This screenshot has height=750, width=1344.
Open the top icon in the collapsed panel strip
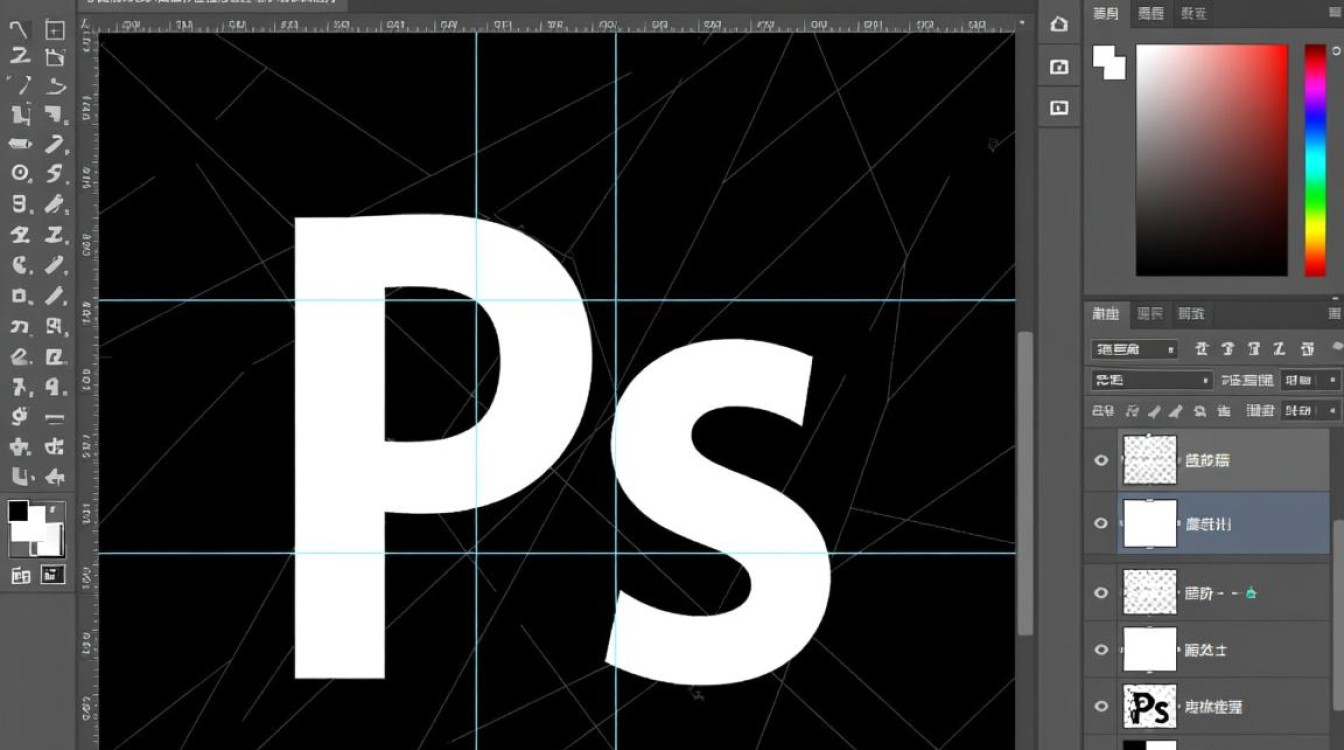[1059, 26]
